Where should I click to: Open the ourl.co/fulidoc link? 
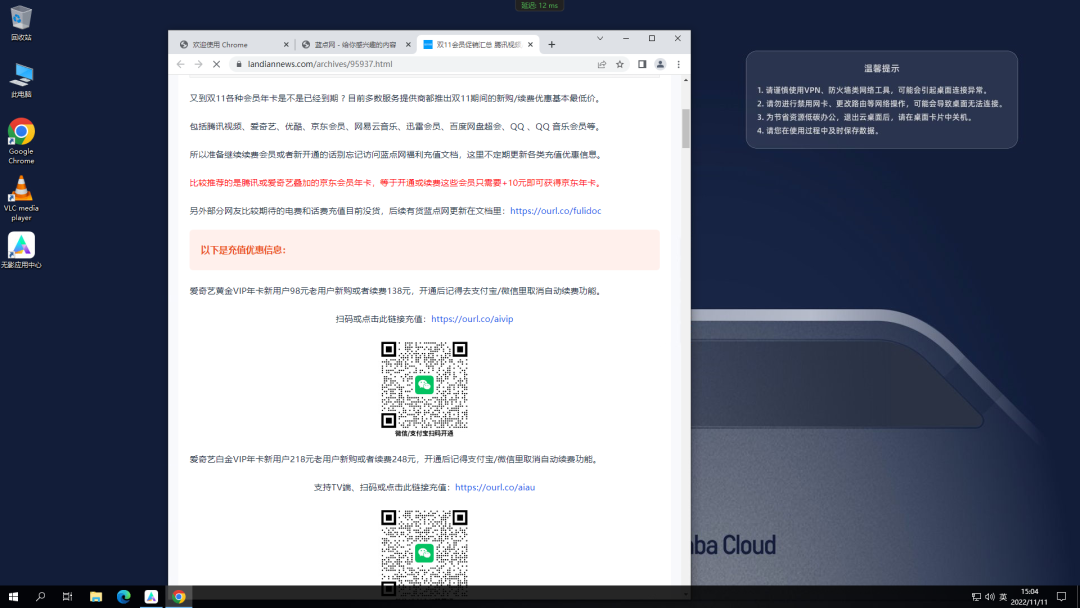tap(556, 211)
